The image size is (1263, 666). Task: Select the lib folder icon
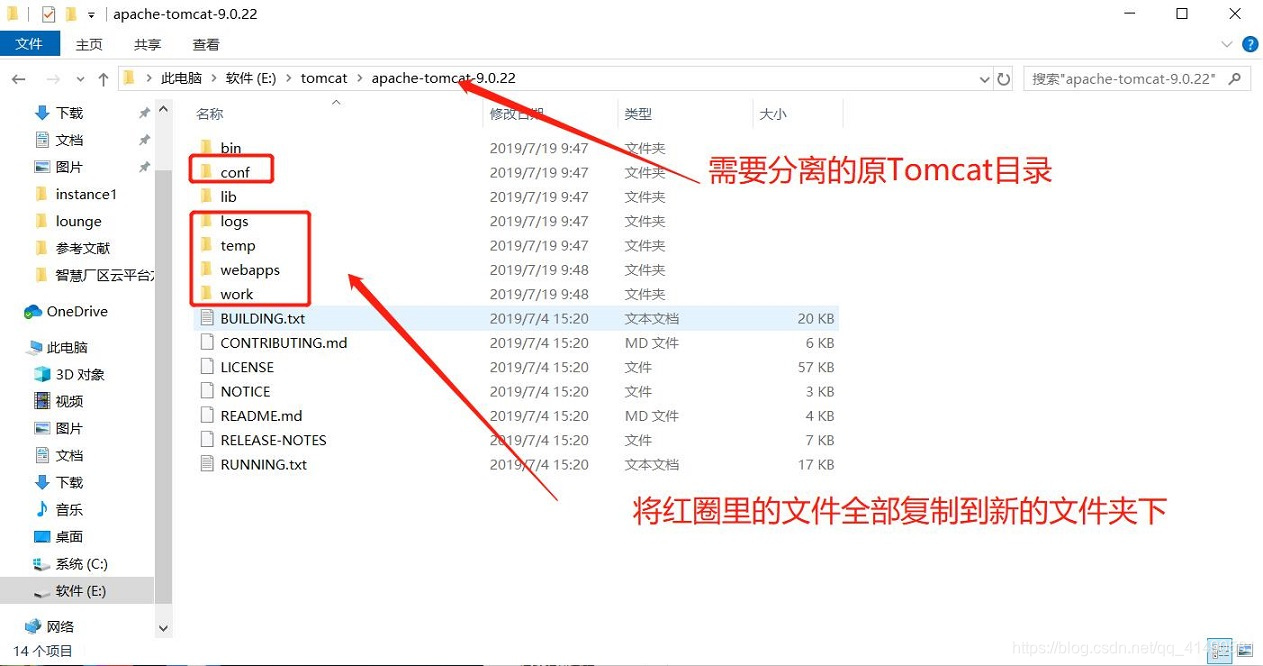tap(207, 197)
